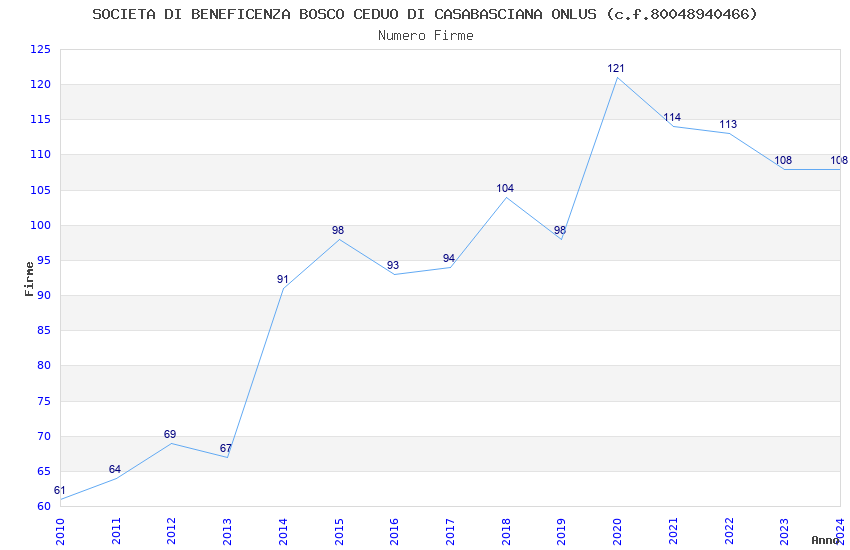850x550 pixels.
Task: Click the 'Anno' x-axis label
Action: point(825,540)
